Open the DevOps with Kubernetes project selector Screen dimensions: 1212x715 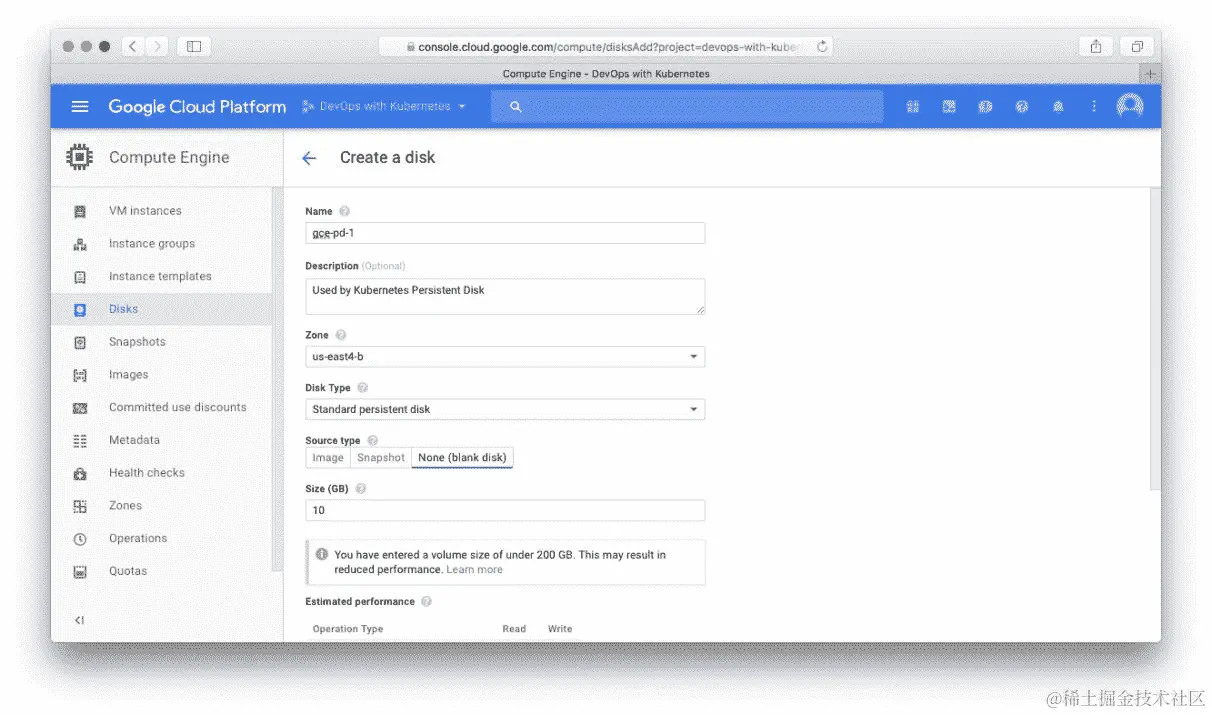point(384,106)
